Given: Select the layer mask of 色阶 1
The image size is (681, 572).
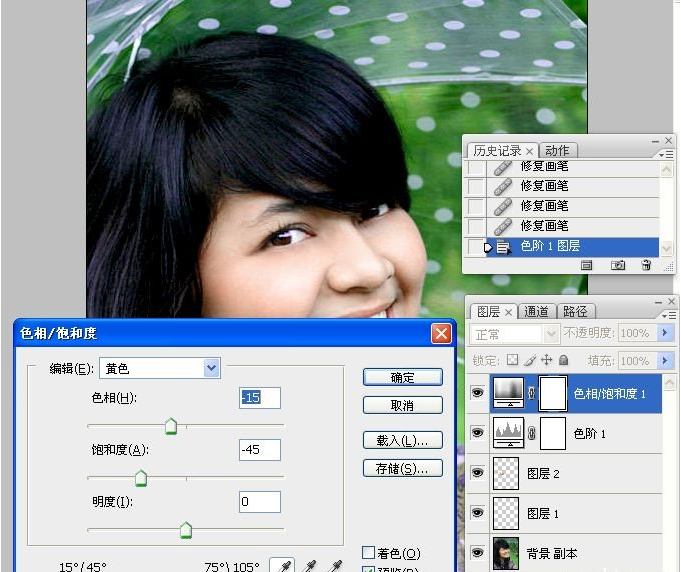Looking at the screenshot, I should (x=552, y=433).
